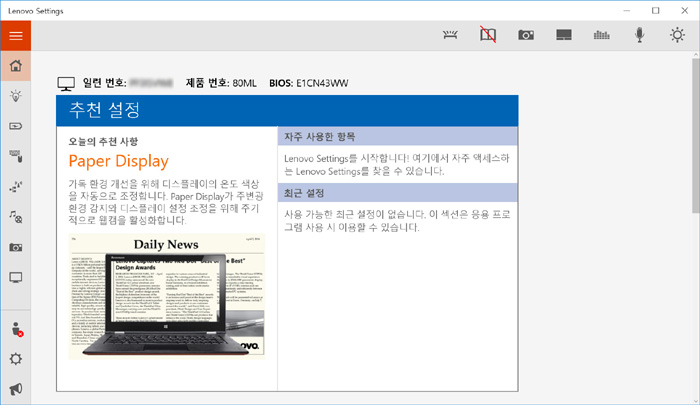Click the scrollbar down arrow

[x=696, y=401]
